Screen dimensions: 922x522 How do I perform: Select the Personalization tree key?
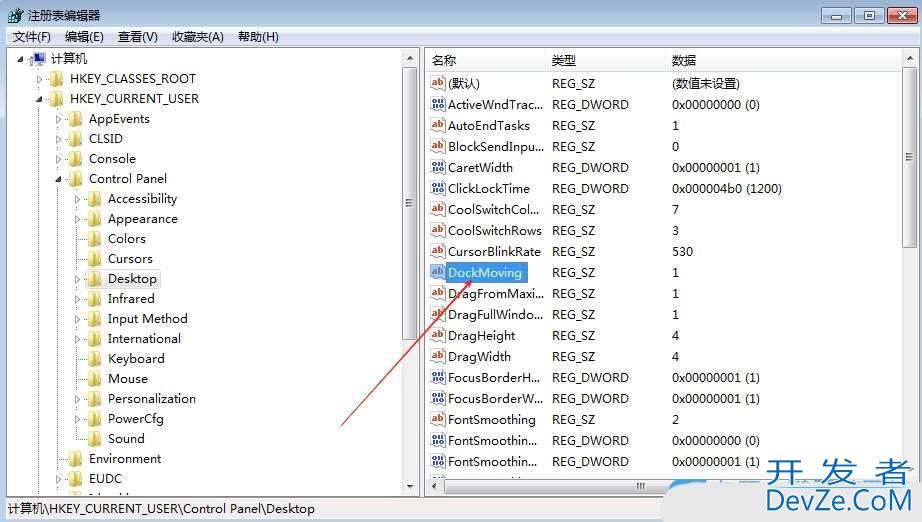click(x=152, y=399)
